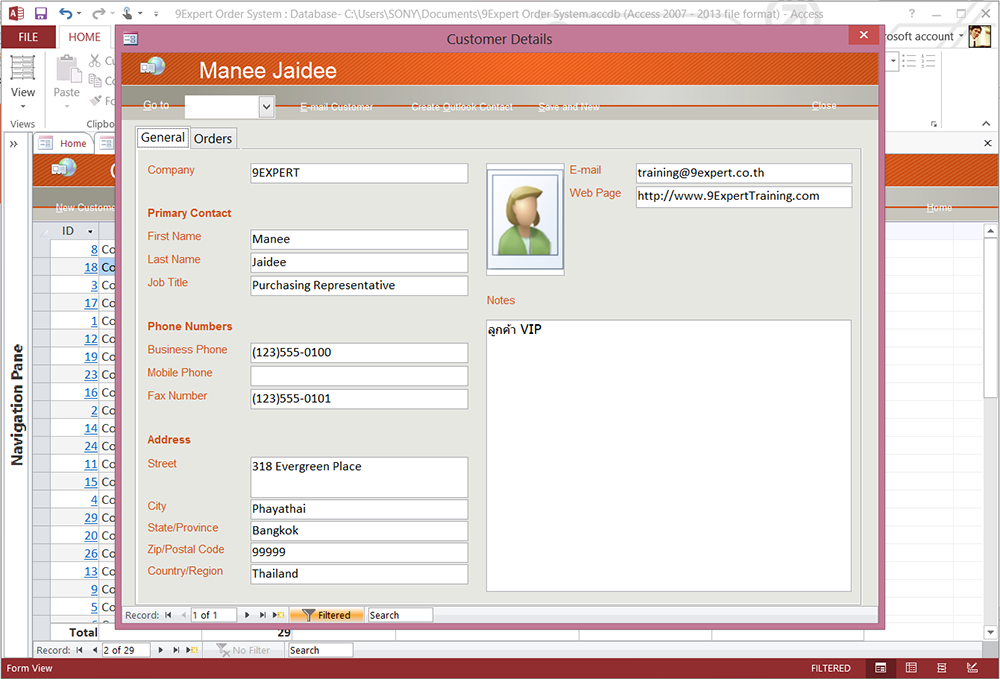Switch to the Orders tab
Image resolution: width=1000 pixels, height=679 pixels.
213,138
